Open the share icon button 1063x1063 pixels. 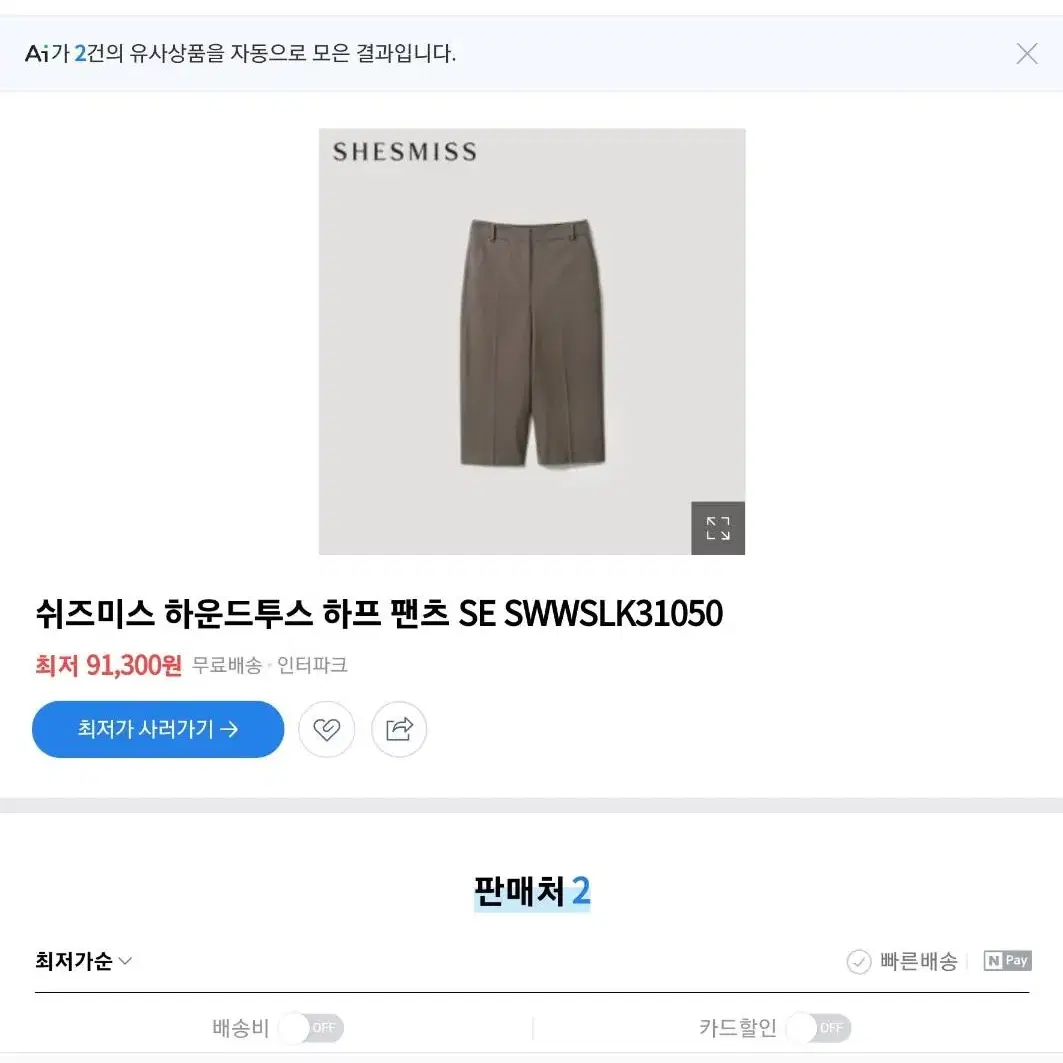click(x=399, y=729)
